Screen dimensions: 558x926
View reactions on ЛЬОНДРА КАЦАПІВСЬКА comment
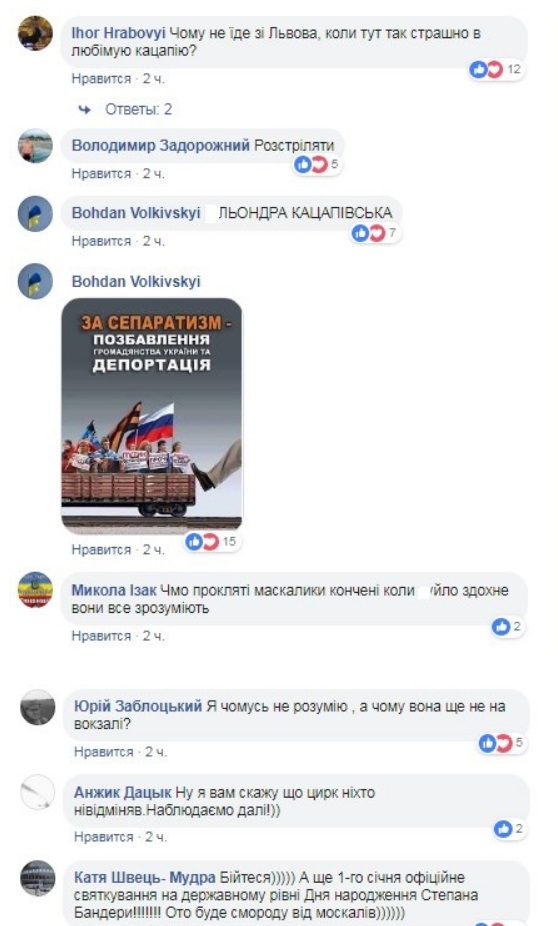click(x=376, y=233)
